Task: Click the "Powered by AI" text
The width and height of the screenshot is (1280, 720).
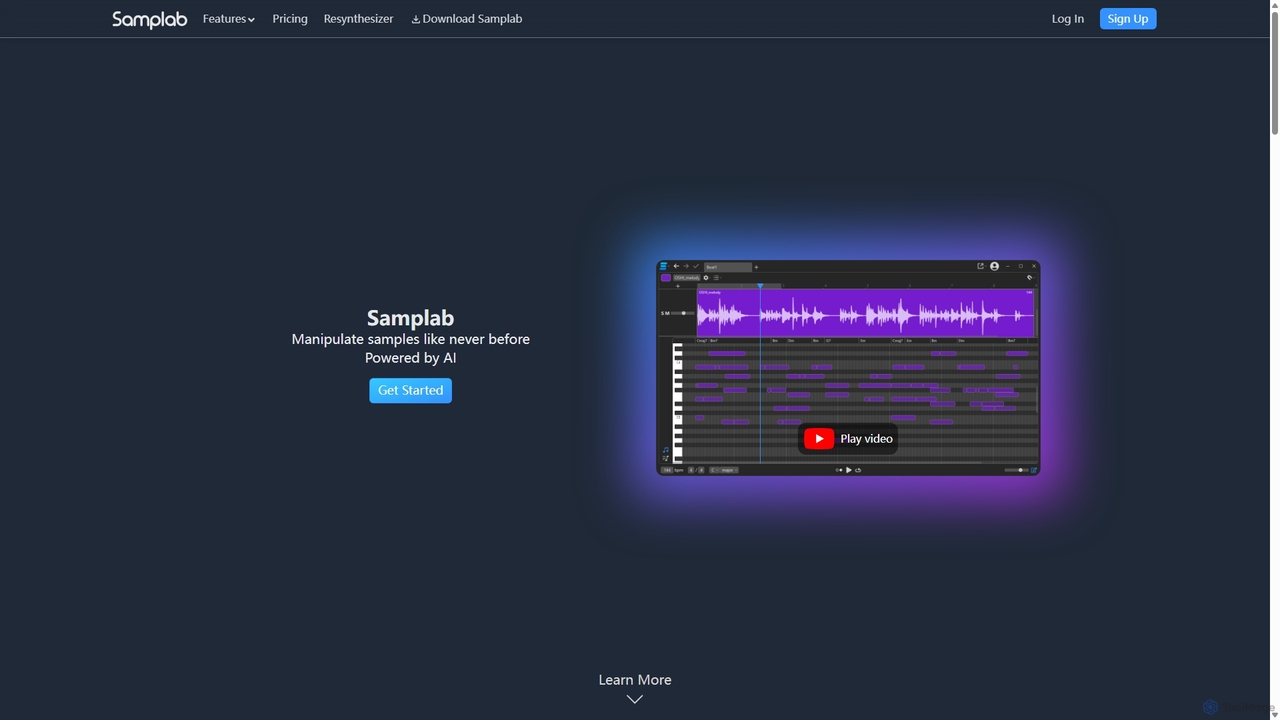Action: pos(410,358)
